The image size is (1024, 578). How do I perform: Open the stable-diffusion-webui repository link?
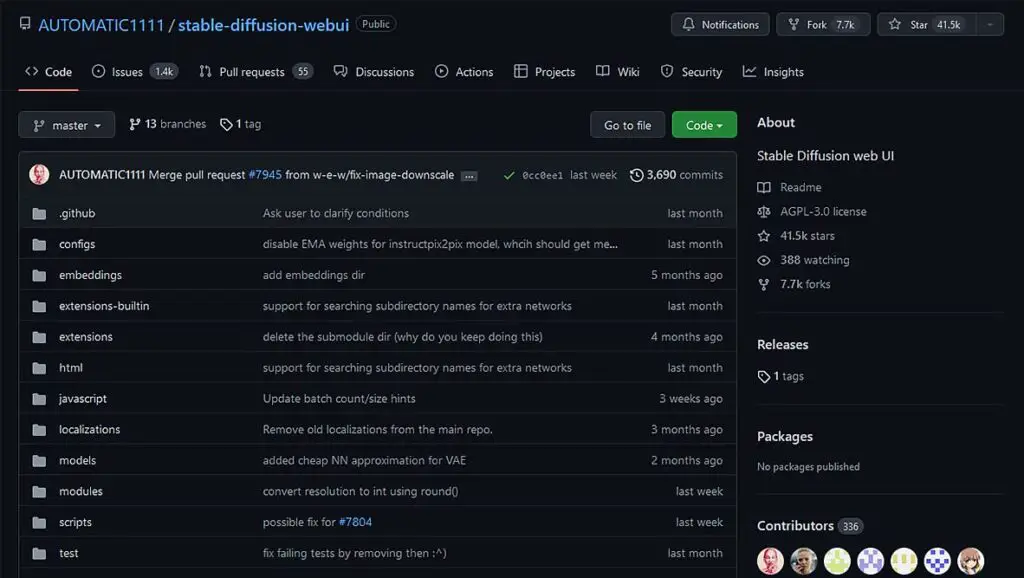[x=264, y=25]
